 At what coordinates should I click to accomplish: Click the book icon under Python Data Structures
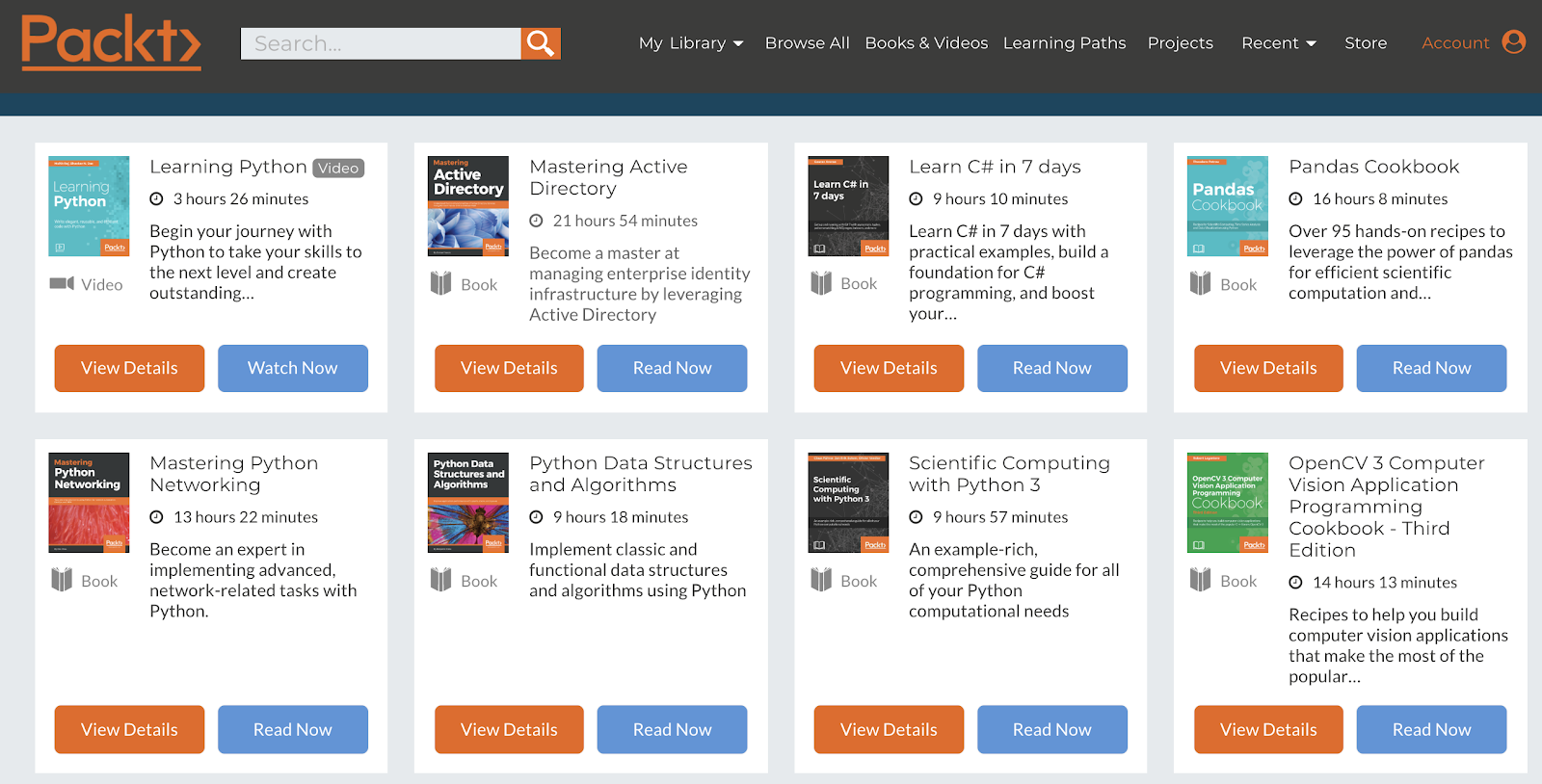pyautogui.click(x=440, y=580)
